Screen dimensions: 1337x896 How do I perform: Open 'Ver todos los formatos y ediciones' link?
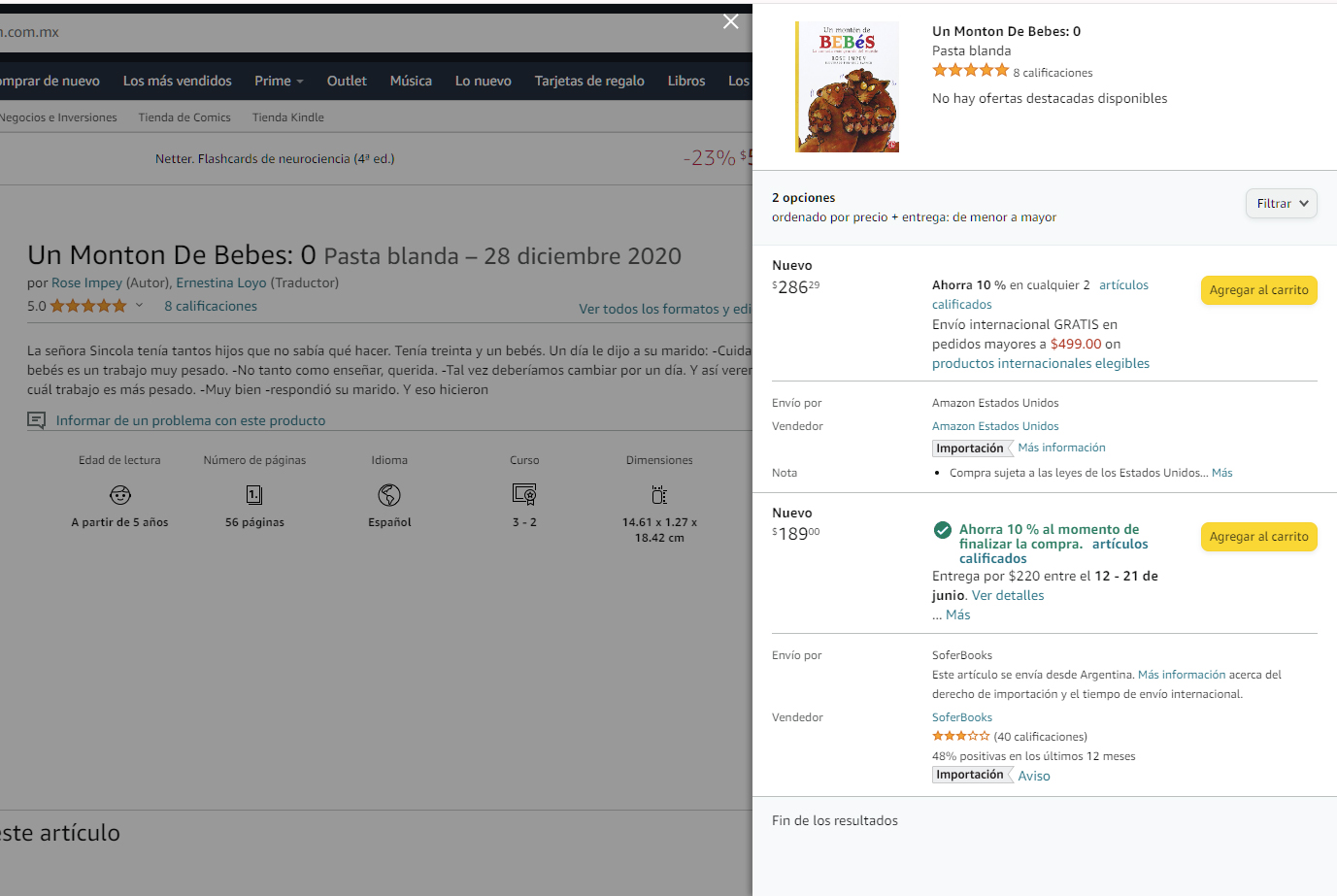tap(665, 309)
